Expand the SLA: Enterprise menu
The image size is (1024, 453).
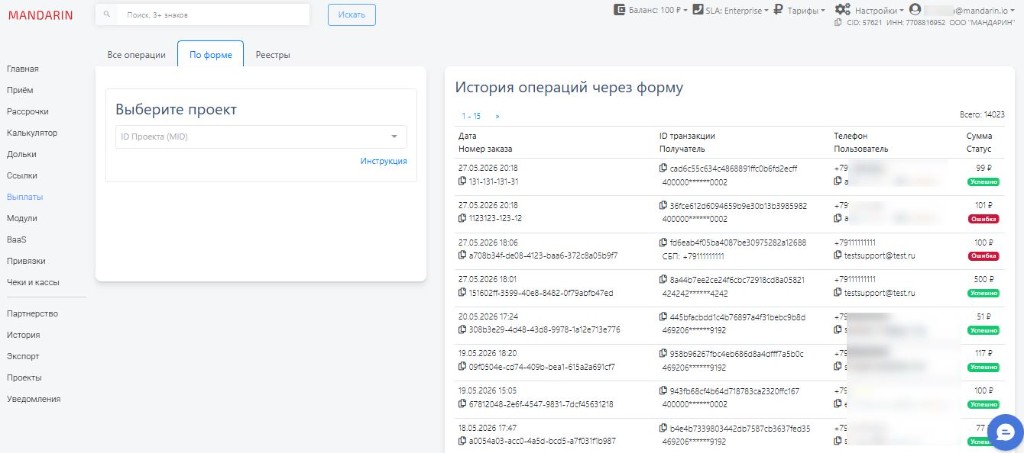[x=737, y=10]
